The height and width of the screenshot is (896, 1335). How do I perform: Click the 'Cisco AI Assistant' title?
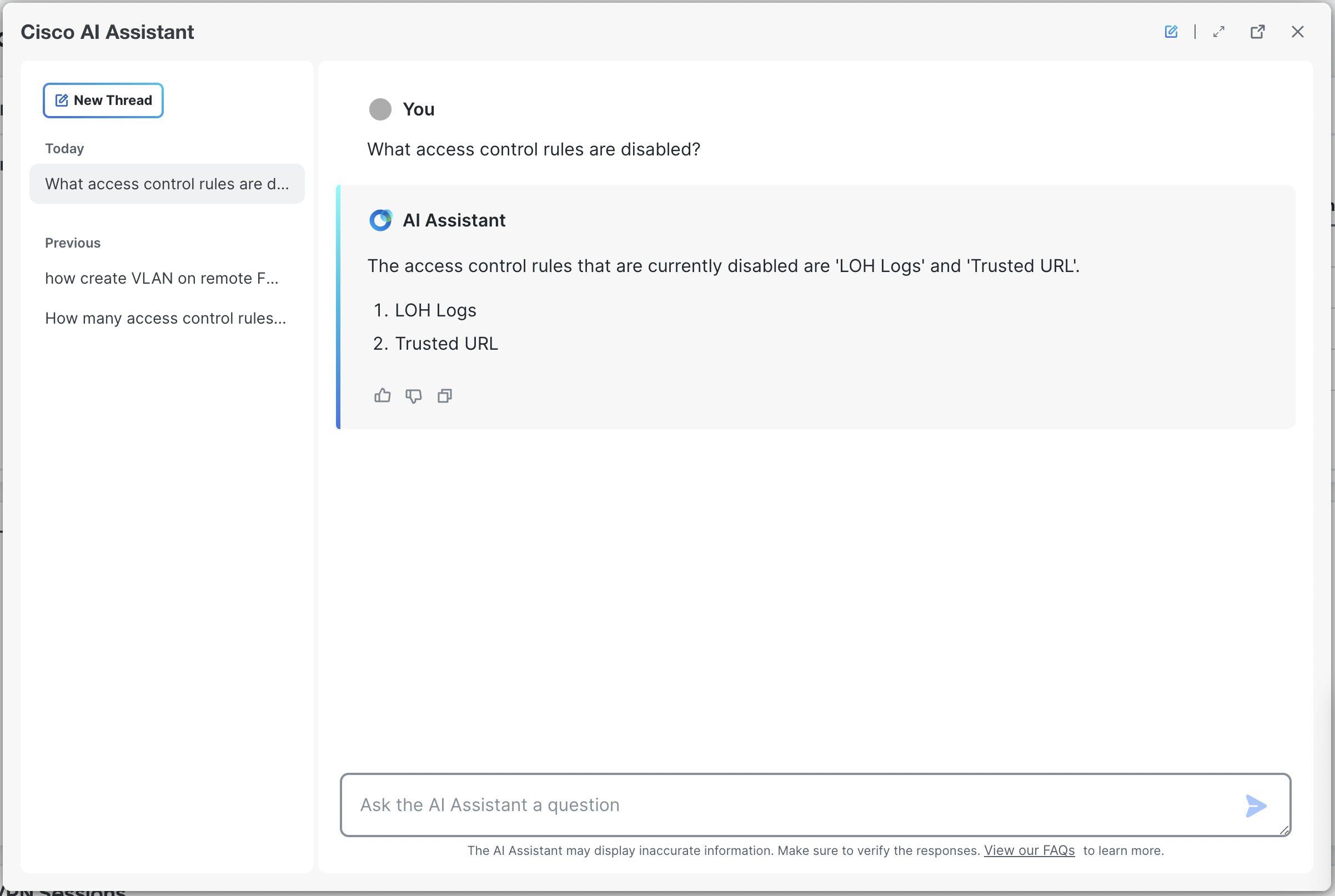[x=107, y=32]
